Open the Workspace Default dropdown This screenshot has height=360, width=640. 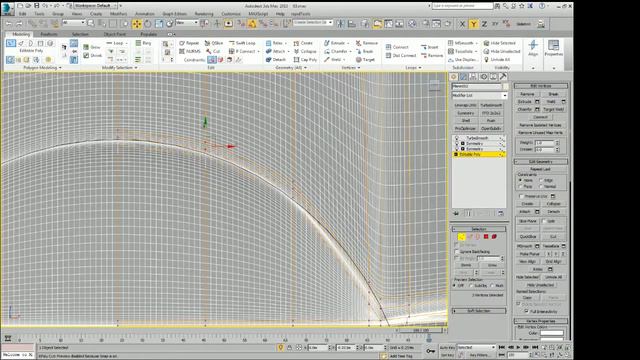pos(96,6)
